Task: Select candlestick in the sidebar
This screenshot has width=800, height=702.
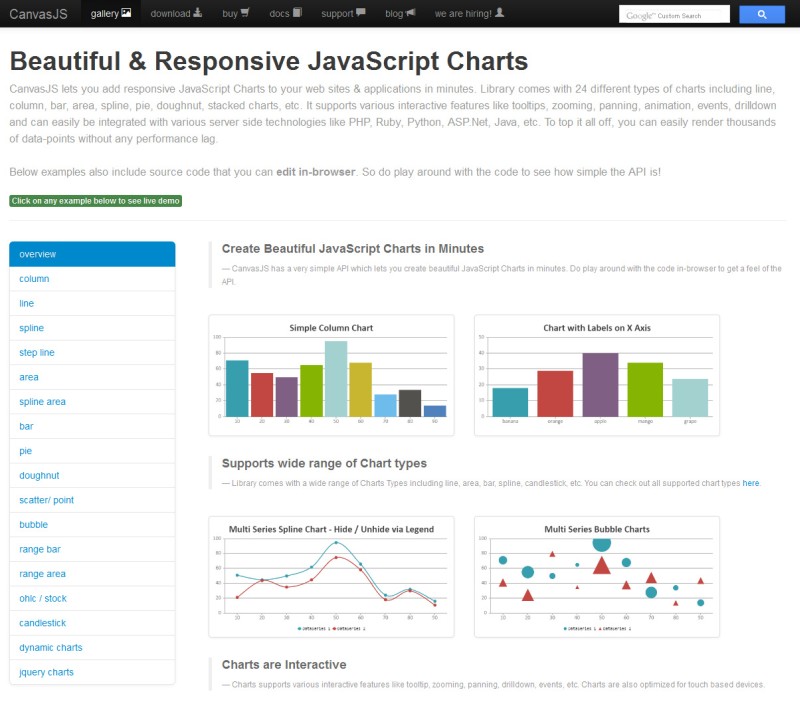Action: [x=92, y=623]
